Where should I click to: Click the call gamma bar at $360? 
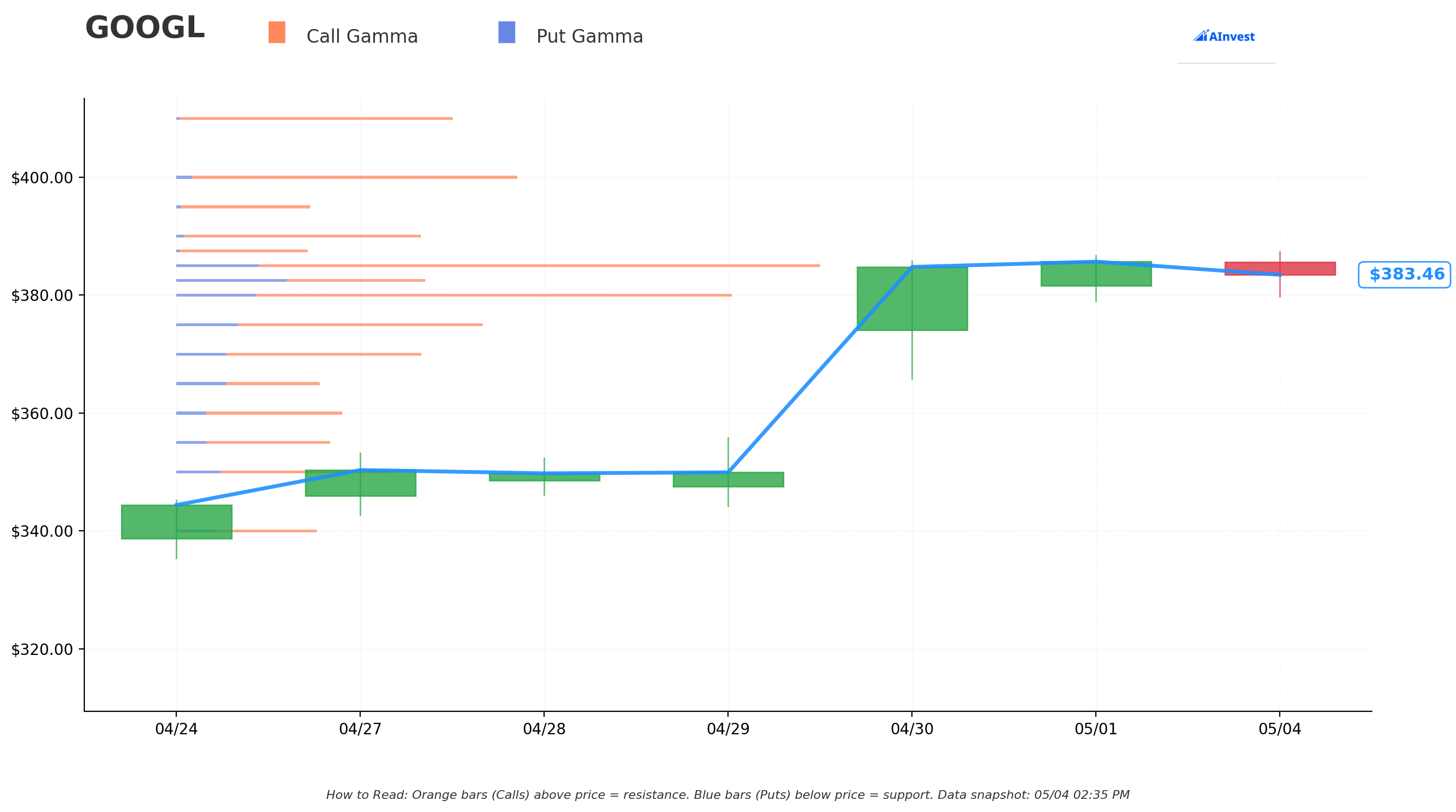pyautogui.click(x=274, y=413)
